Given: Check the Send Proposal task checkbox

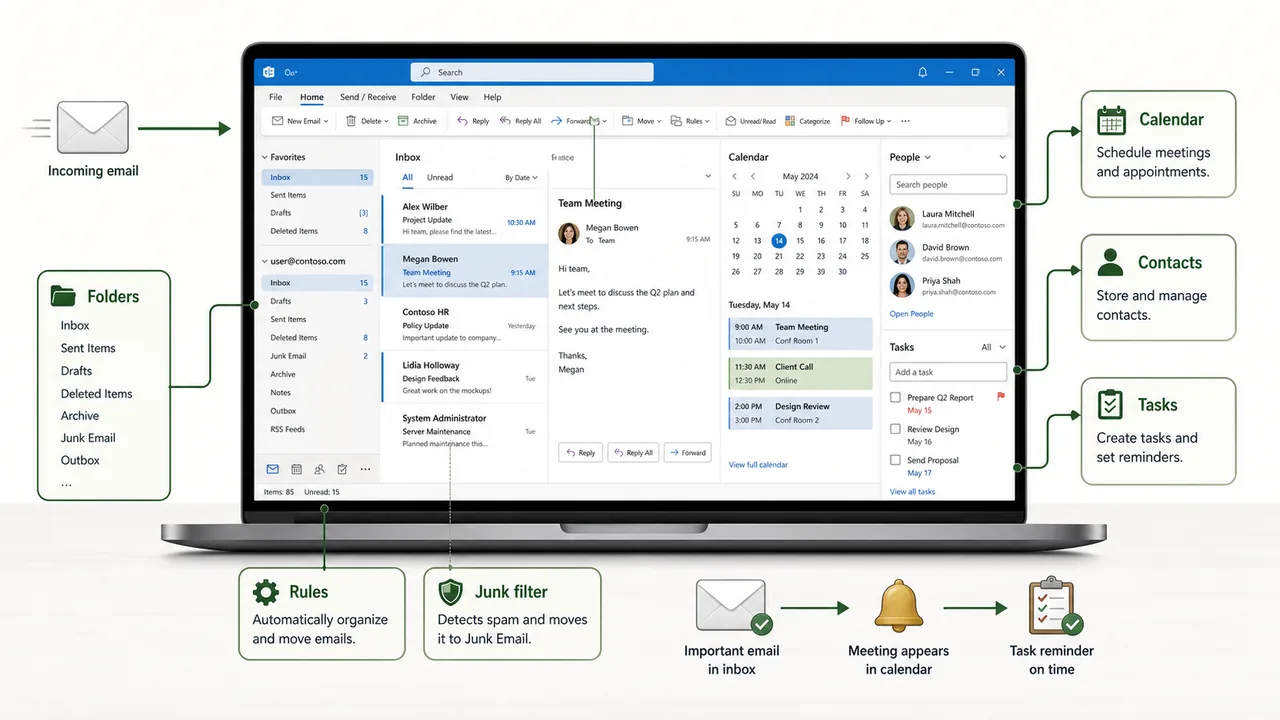Looking at the screenshot, I should tap(895, 460).
